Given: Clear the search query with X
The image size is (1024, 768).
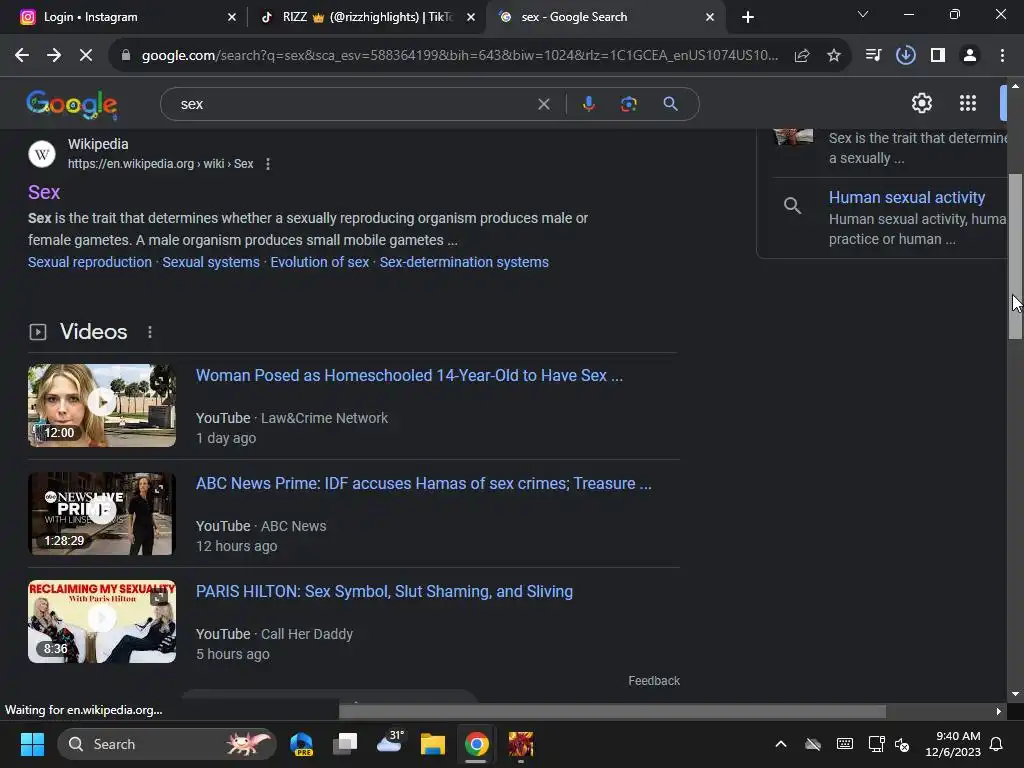Looking at the screenshot, I should coord(543,104).
